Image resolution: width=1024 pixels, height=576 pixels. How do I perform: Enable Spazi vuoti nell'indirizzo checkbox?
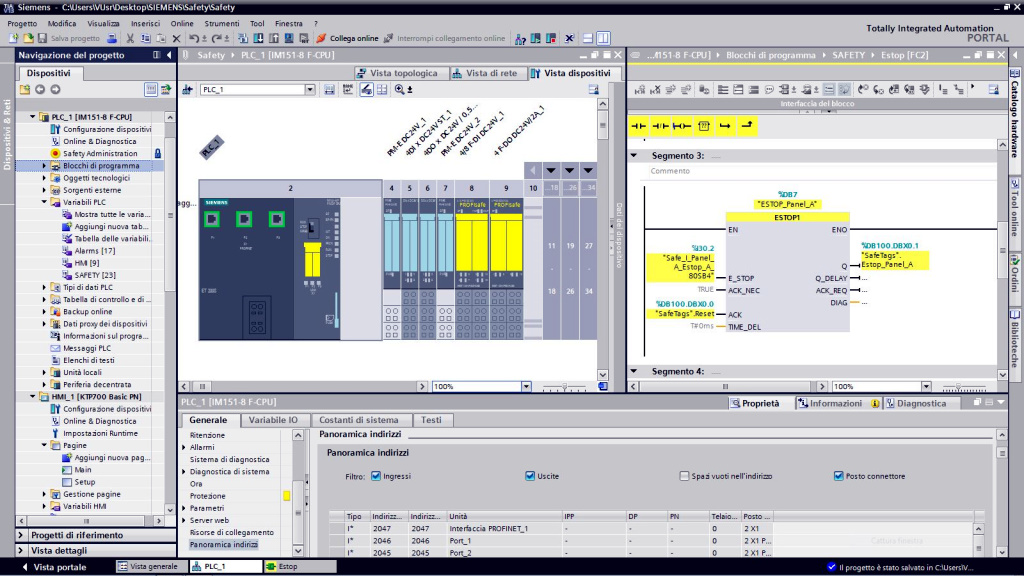pos(684,476)
